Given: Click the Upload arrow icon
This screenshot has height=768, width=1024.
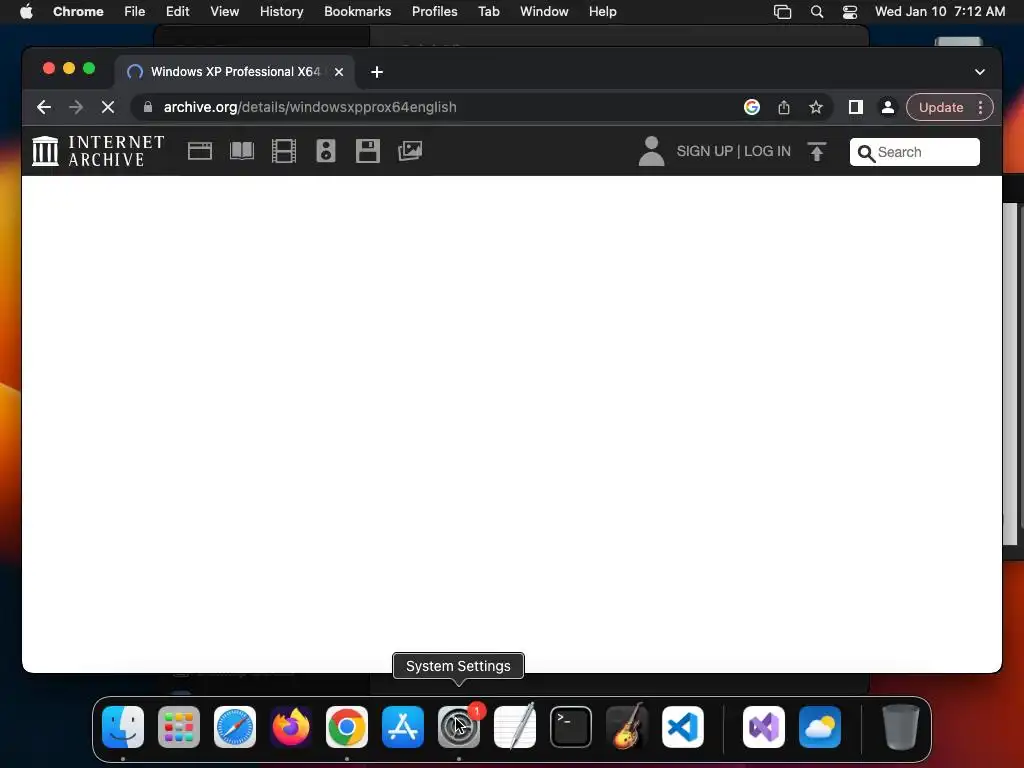Looking at the screenshot, I should tap(817, 152).
